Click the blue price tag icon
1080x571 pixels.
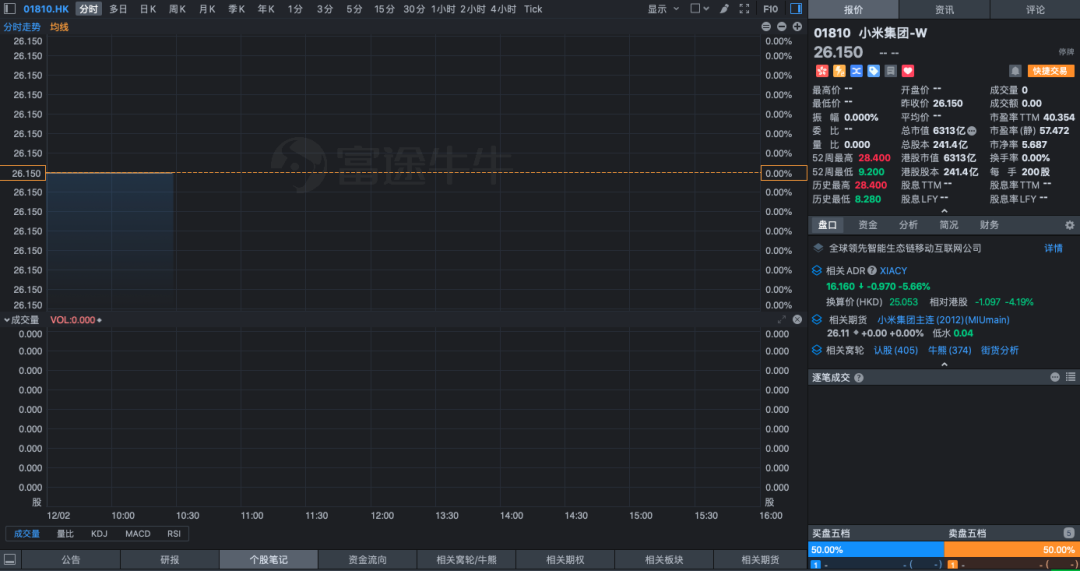[873, 71]
